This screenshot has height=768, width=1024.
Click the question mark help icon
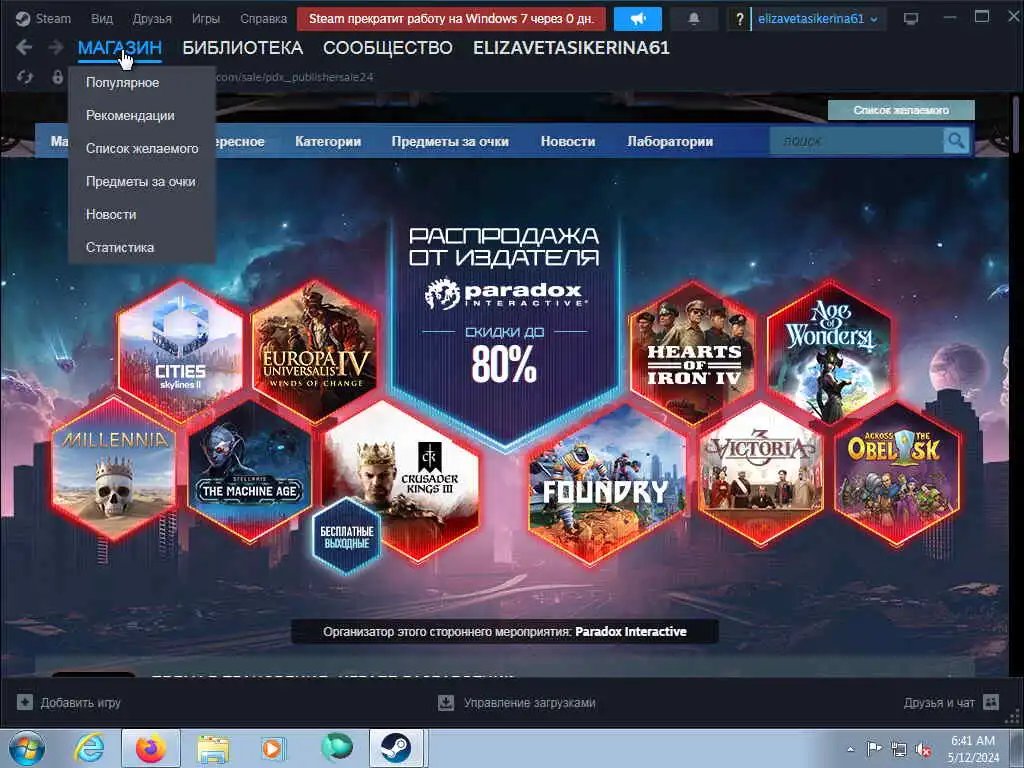[739, 20]
